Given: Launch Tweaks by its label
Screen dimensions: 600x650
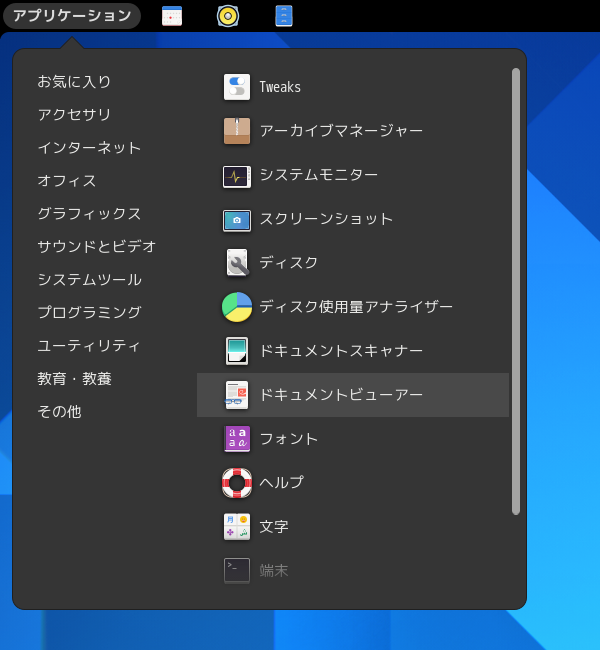Looking at the screenshot, I should tap(280, 87).
